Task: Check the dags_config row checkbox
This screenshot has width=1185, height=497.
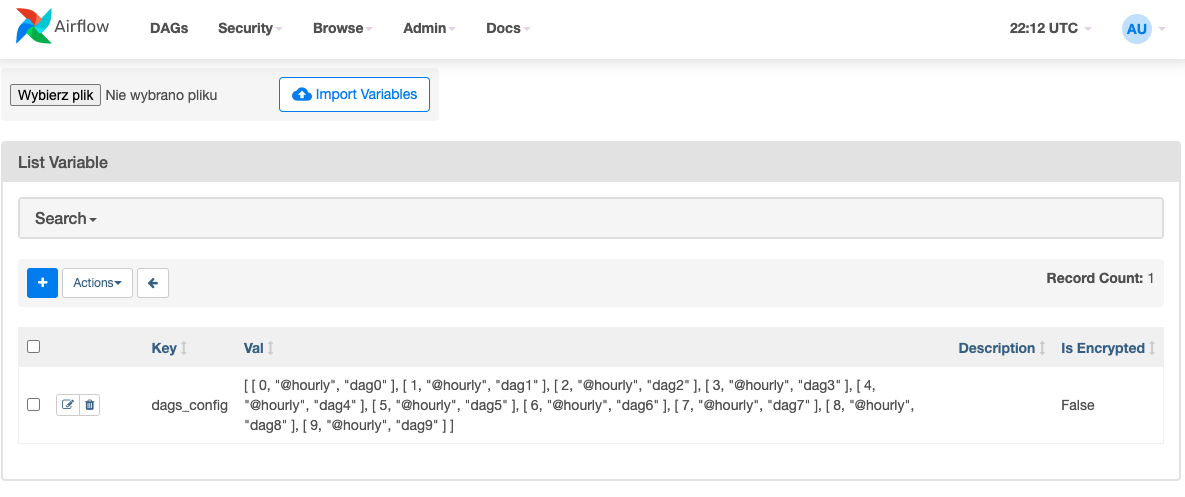Action: click(x=34, y=405)
